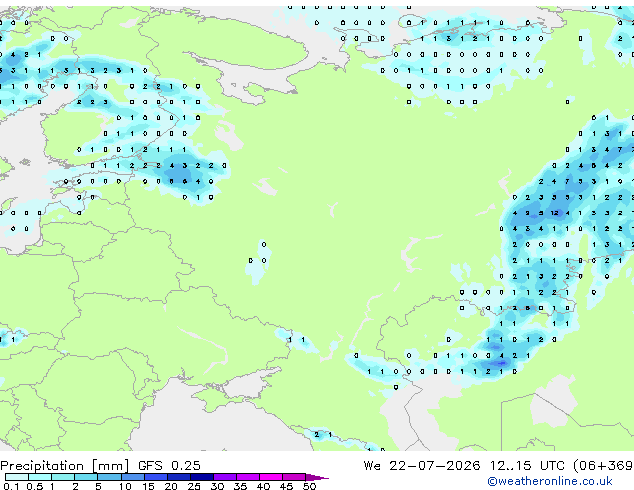Select the 25–30 mm dark blue legend swatch
Image resolution: width=634 pixels, height=490 pixels.
[x=202, y=477]
